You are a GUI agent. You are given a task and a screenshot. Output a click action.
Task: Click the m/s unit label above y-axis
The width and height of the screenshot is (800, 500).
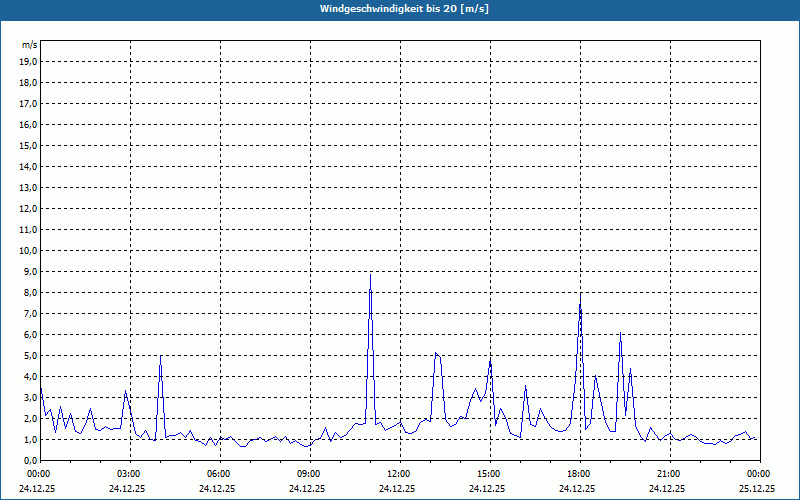click(x=29, y=46)
